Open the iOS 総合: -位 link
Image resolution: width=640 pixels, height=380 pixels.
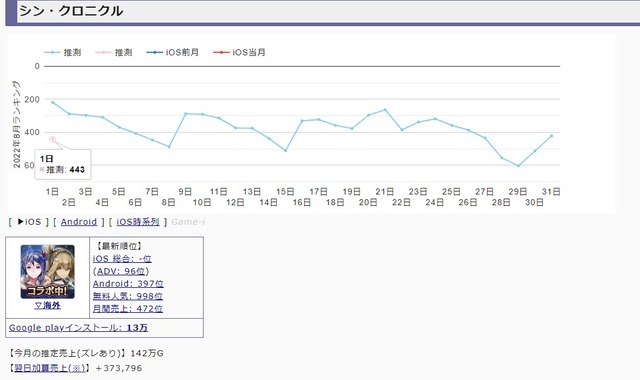click(x=122, y=259)
